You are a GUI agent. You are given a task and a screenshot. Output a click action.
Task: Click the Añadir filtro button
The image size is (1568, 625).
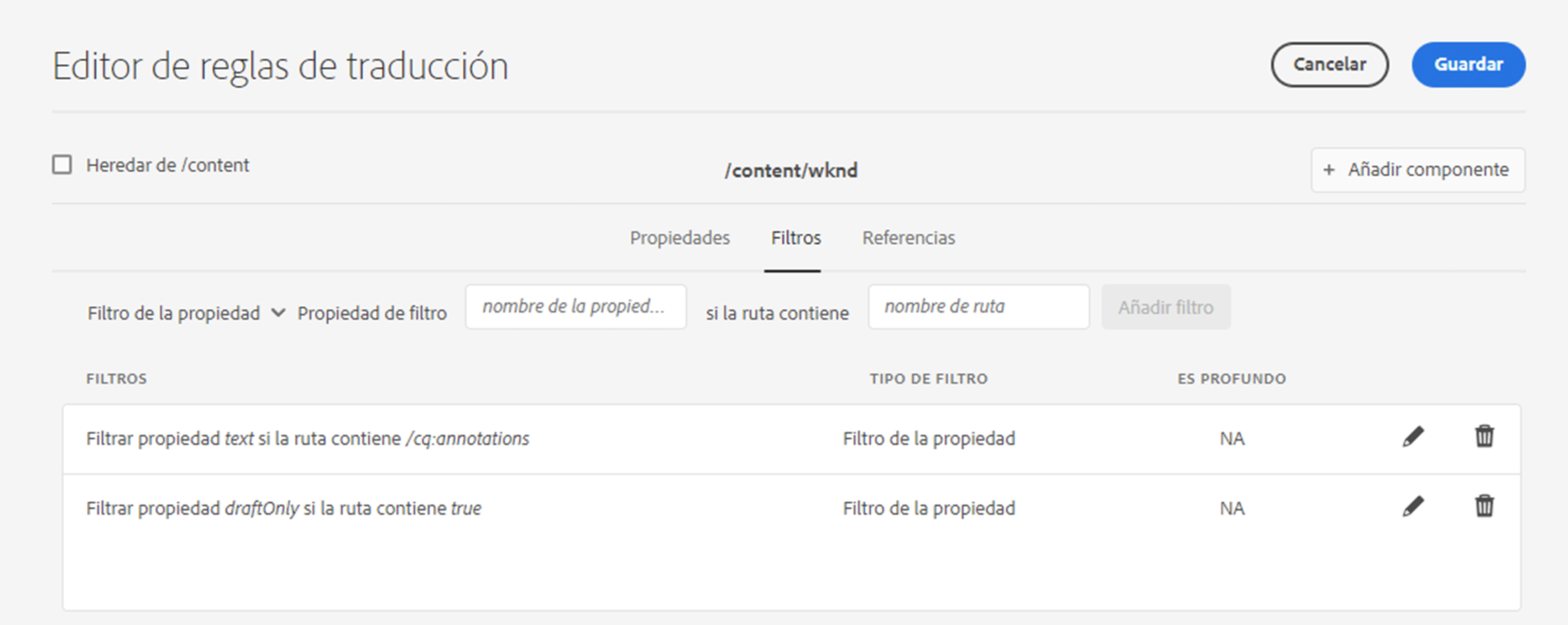[x=1166, y=308]
